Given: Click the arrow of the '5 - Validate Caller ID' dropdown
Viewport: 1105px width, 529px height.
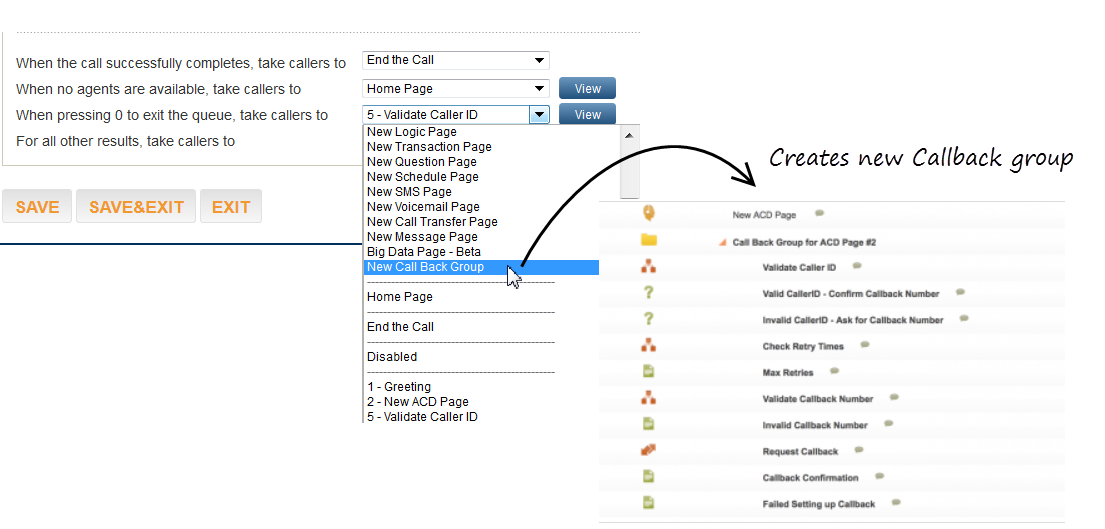Looking at the screenshot, I should click(540, 115).
